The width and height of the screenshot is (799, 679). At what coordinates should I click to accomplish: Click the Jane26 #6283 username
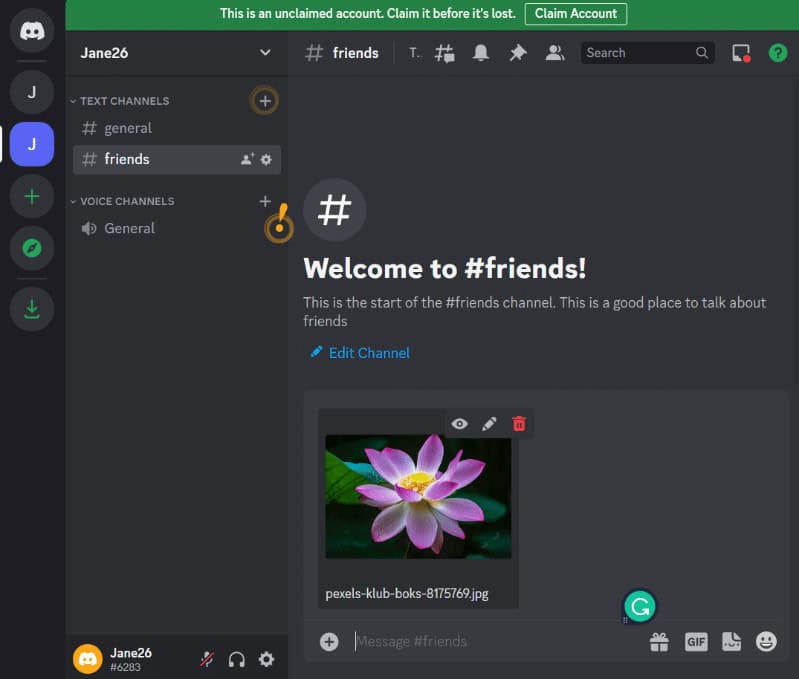coord(131,660)
